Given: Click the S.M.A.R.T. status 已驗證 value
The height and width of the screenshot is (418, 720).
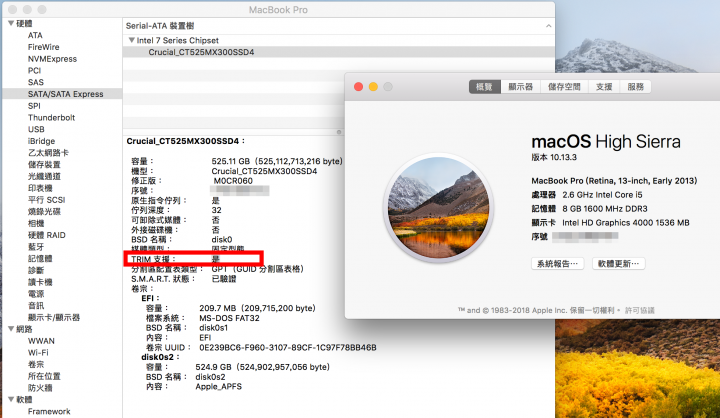Looking at the screenshot, I should [x=224, y=279].
